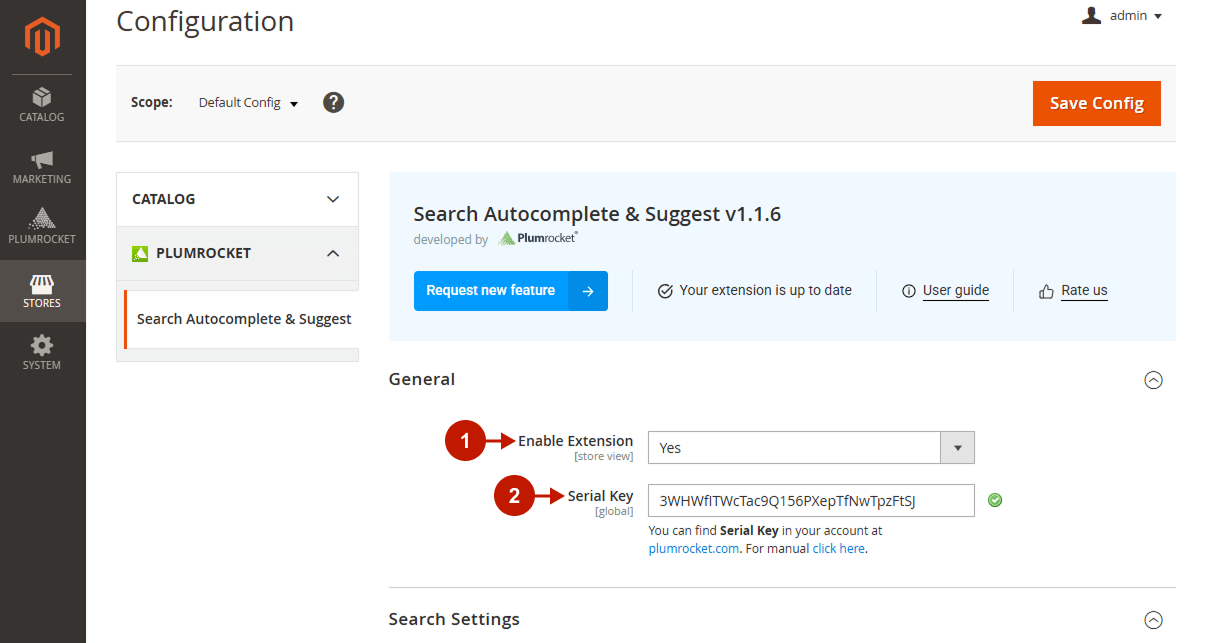Open the Stores sidebar menu
Image resolution: width=1206 pixels, height=643 pixels.
(42, 291)
